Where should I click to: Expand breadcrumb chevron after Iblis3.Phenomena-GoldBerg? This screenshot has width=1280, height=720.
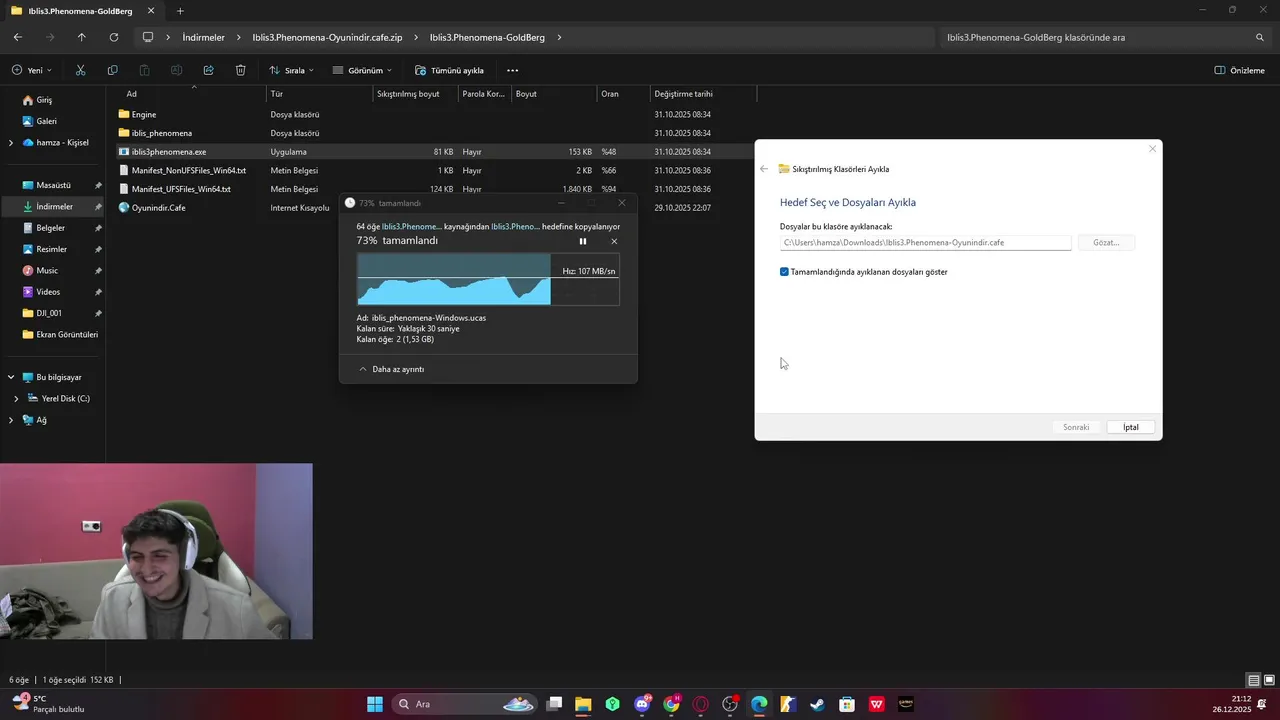coord(559,37)
